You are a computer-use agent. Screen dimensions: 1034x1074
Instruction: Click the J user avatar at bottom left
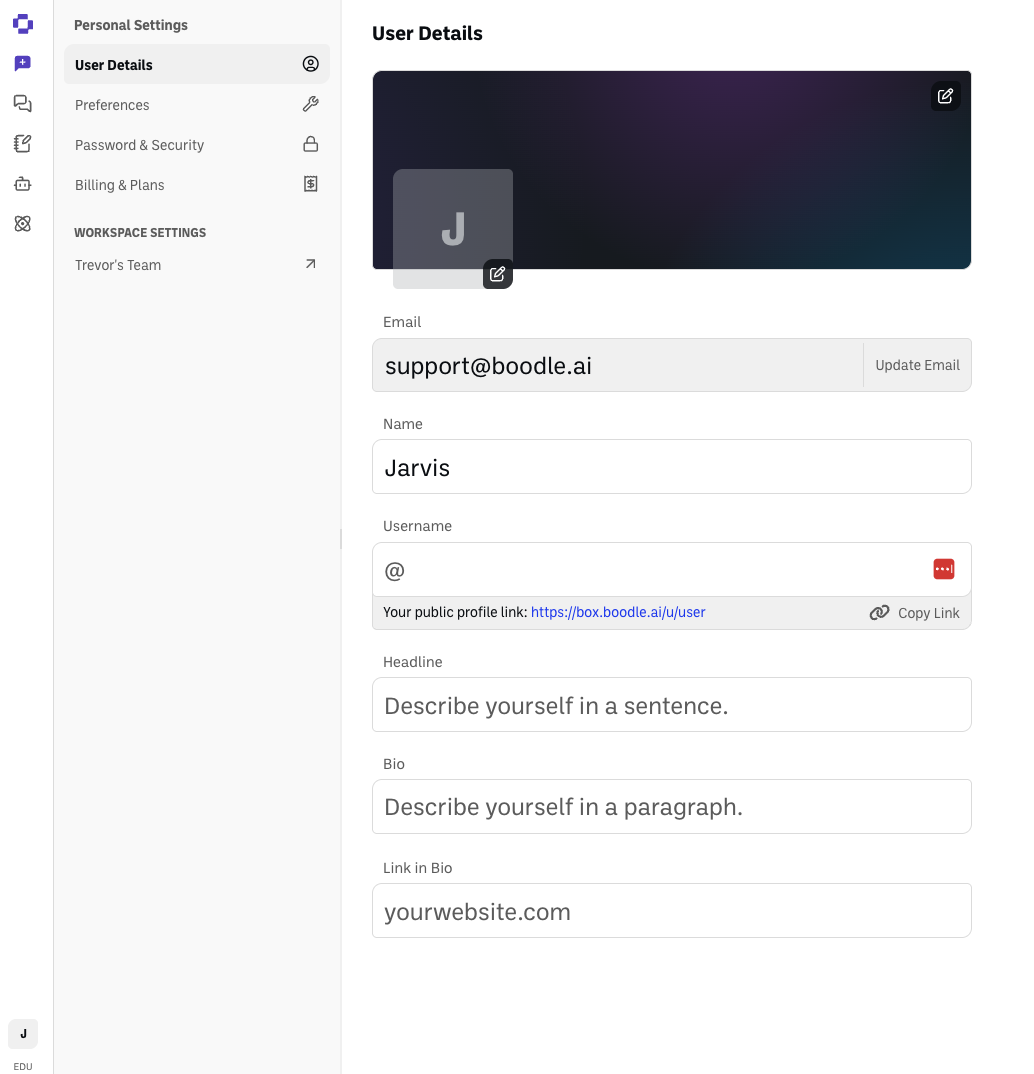click(x=23, y=1034)
